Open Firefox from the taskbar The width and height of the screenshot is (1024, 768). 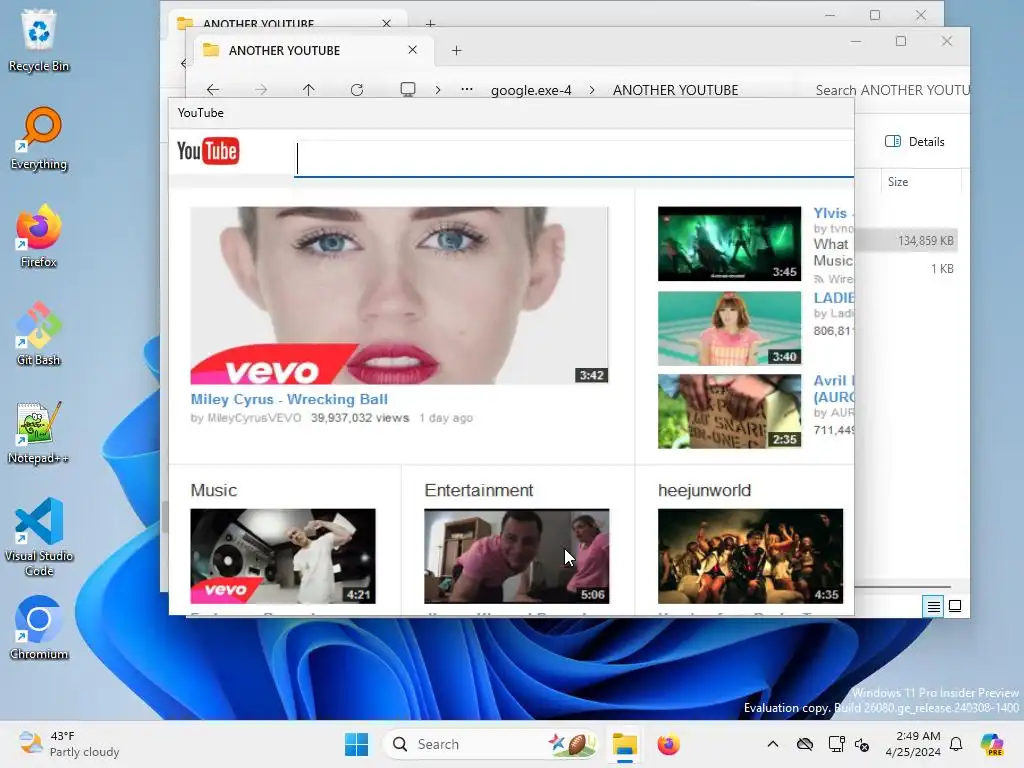pyautogui.click(x=668, y=744)
